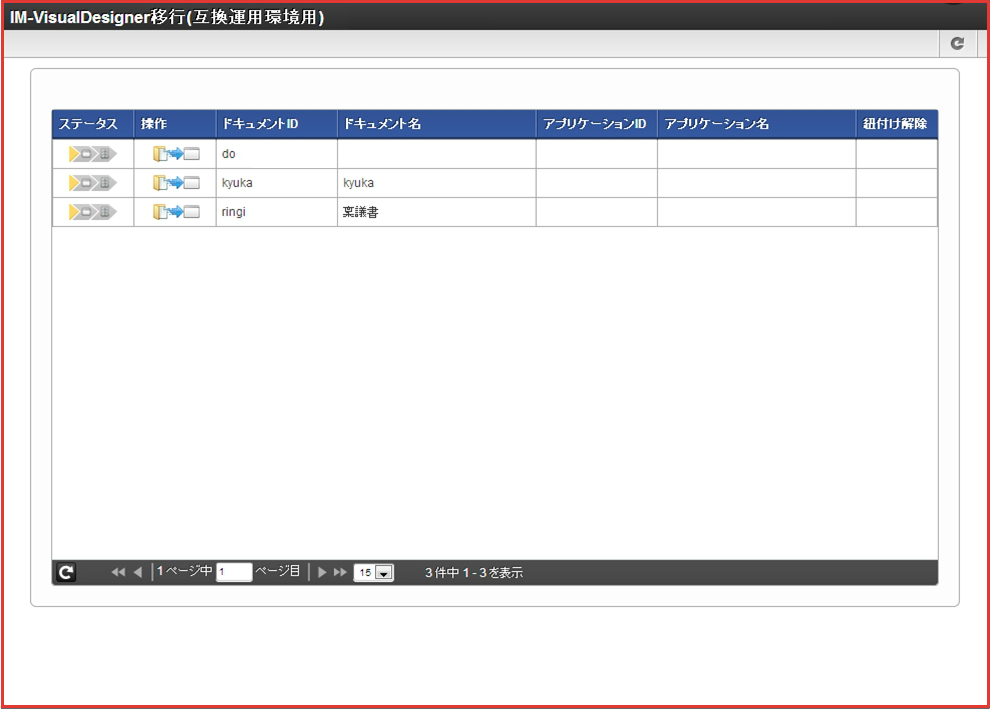Run the migration operation icon for kyuka
This screenshot has height=709, width=990.
(x=176, y=183)
